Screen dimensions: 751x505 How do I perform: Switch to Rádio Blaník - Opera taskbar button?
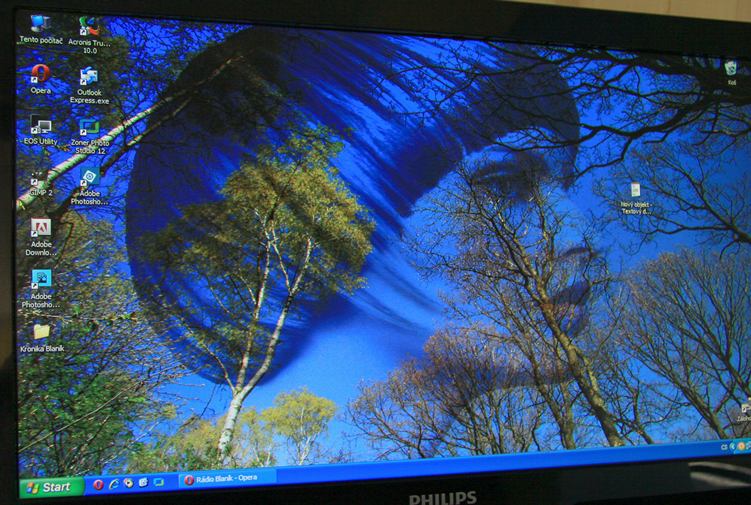point(227,479)
